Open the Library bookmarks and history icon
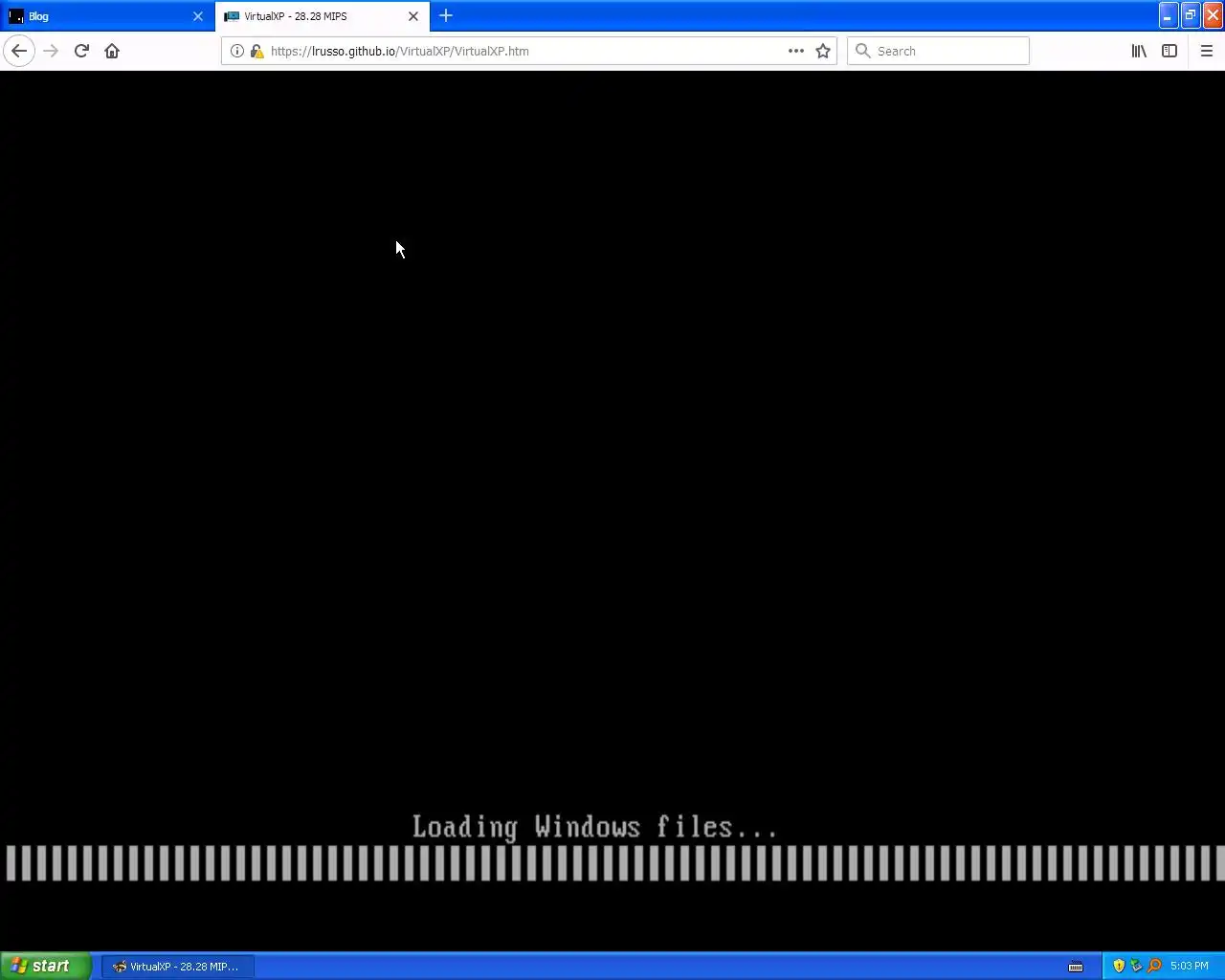This screenshot has height=980, width=1225. pyautogui.click(x=1139, y=51)
